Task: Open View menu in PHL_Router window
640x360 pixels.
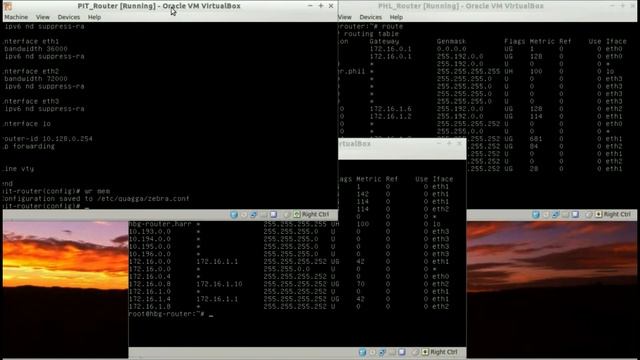Action: click(x=345, y=17)
